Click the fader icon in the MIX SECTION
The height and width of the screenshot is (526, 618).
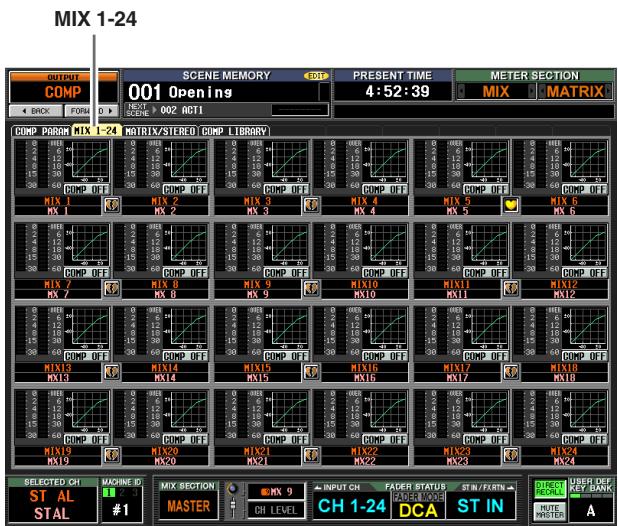click(233, 507)
